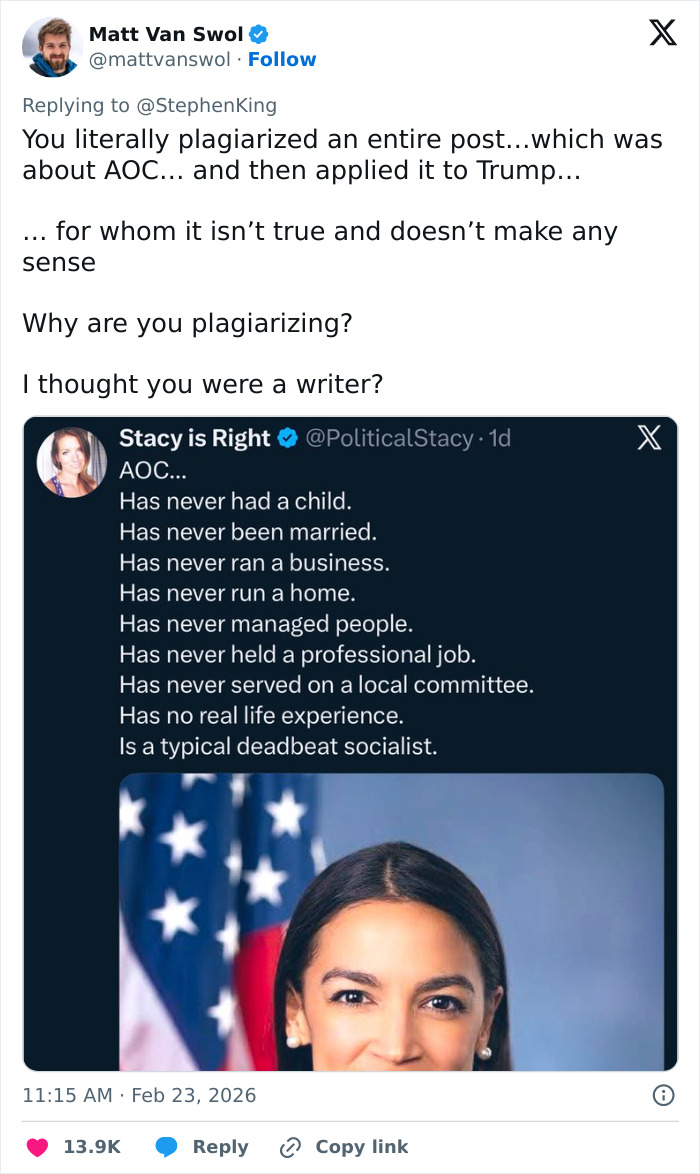Click the verified badge beside Matt Van Swol
700x1174 pixels.
pos(259,35)
